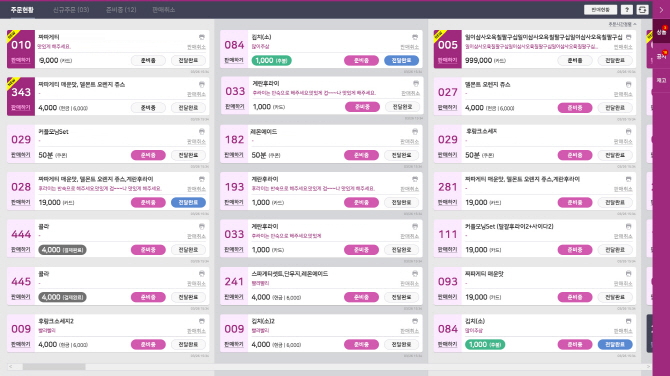The width and height of the screenshot is (670, 376).
Task: Click printer icon on order 241
Action: (415, 273)
